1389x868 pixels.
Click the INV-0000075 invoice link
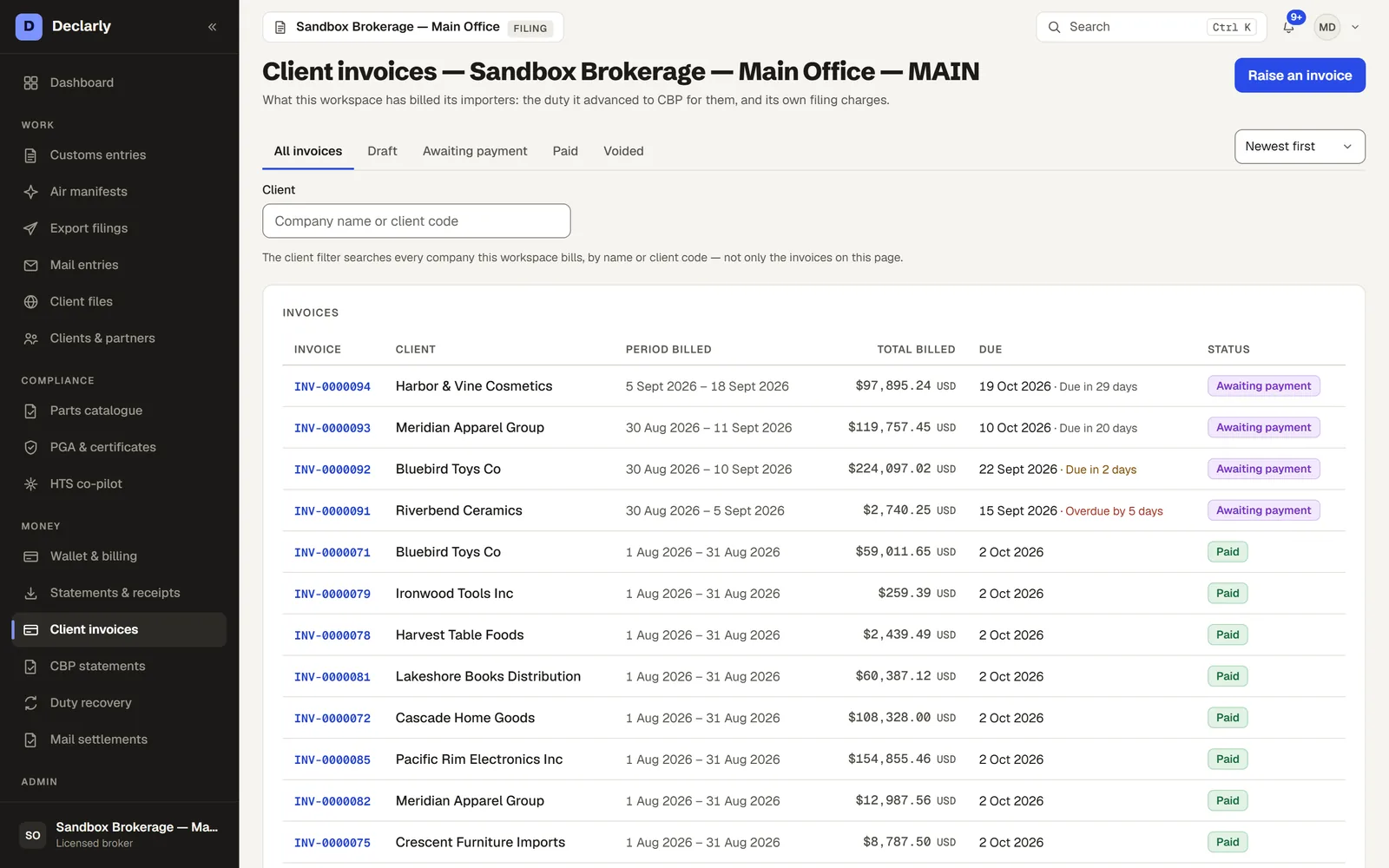pyautogui.click(x=332, y=843)
